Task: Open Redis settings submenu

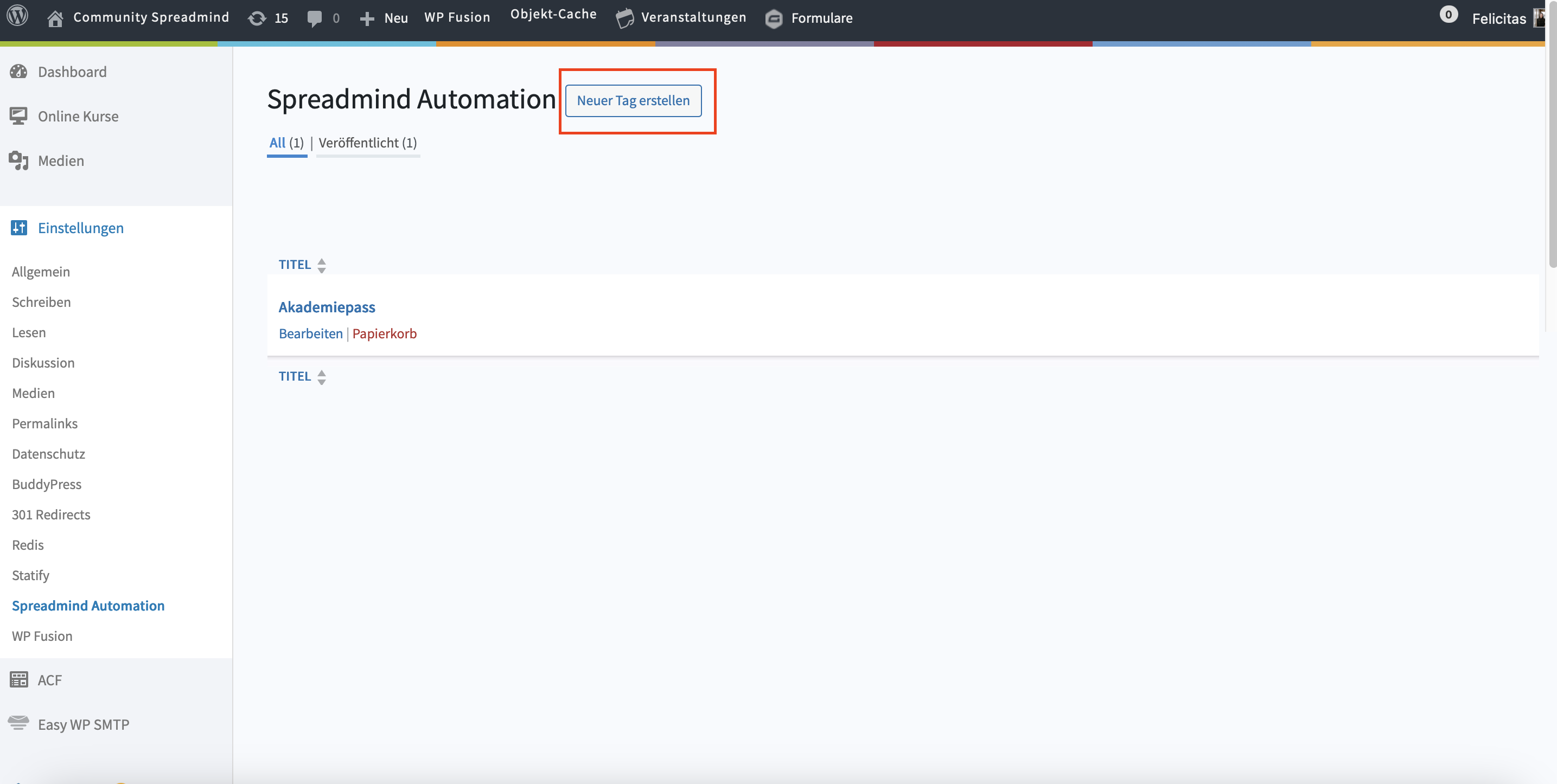Action: [x=28, y=545]
